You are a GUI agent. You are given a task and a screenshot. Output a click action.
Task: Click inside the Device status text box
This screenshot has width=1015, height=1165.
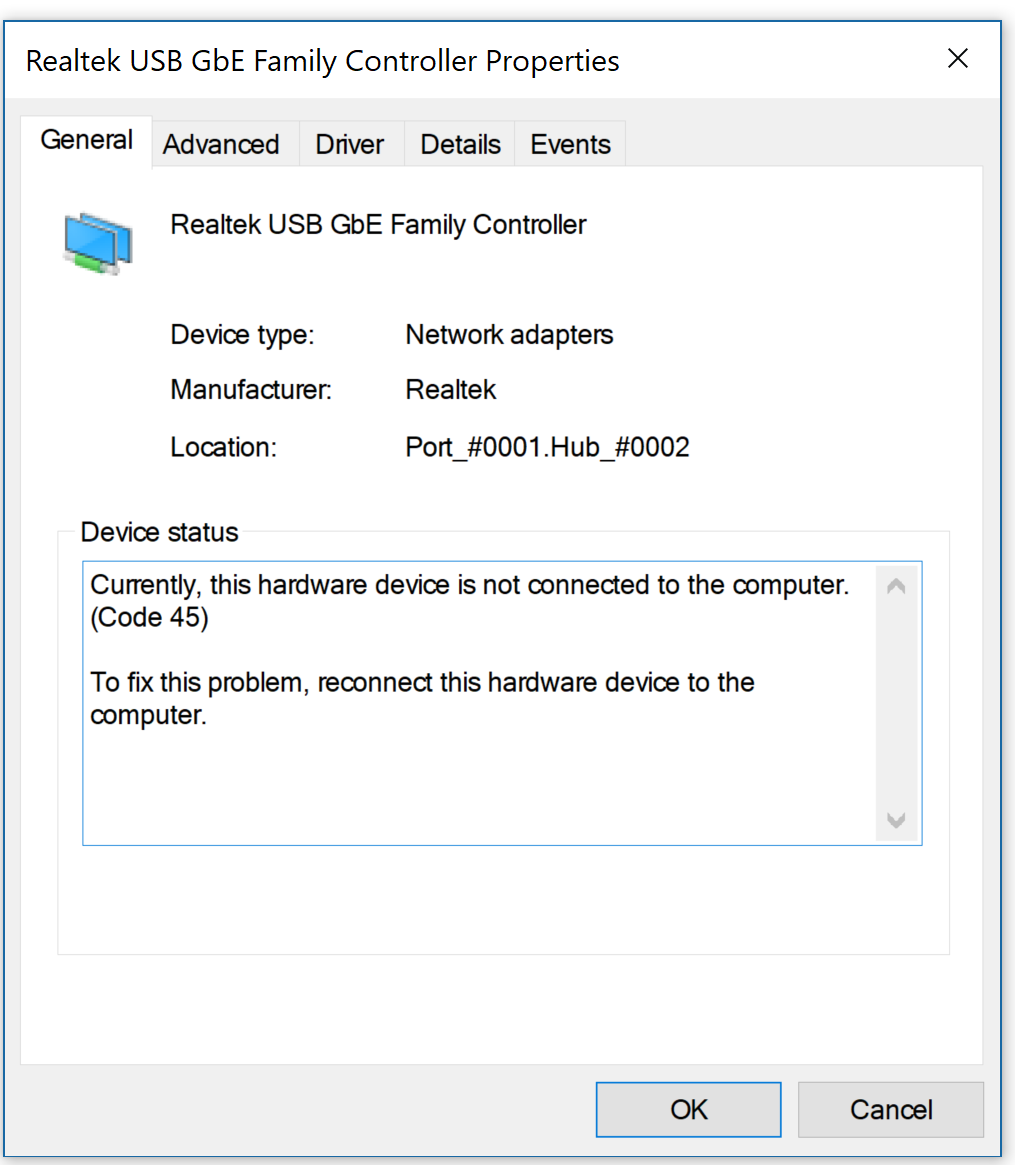(479, 703)
